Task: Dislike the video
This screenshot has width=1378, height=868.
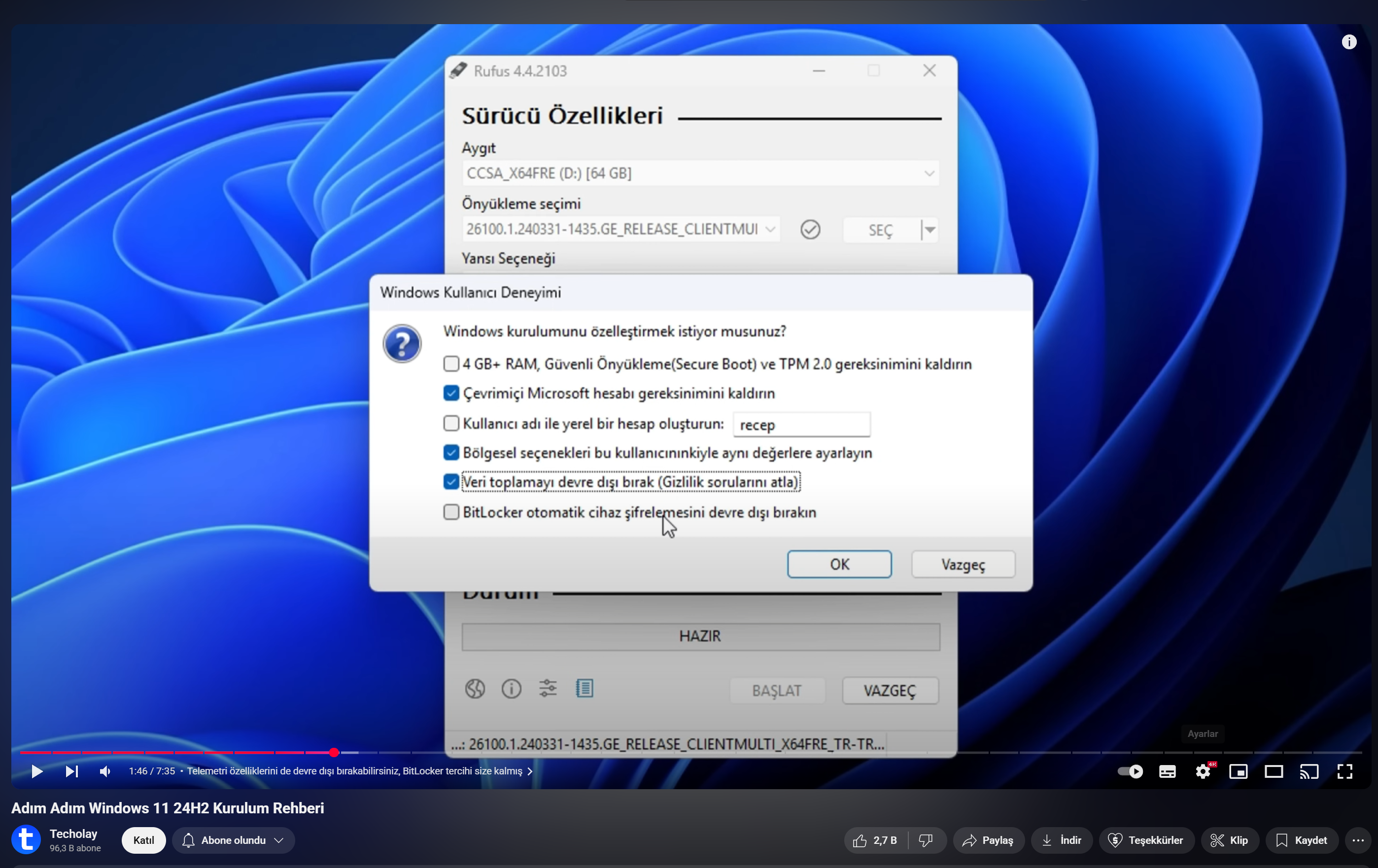Action: pos(927,840)
